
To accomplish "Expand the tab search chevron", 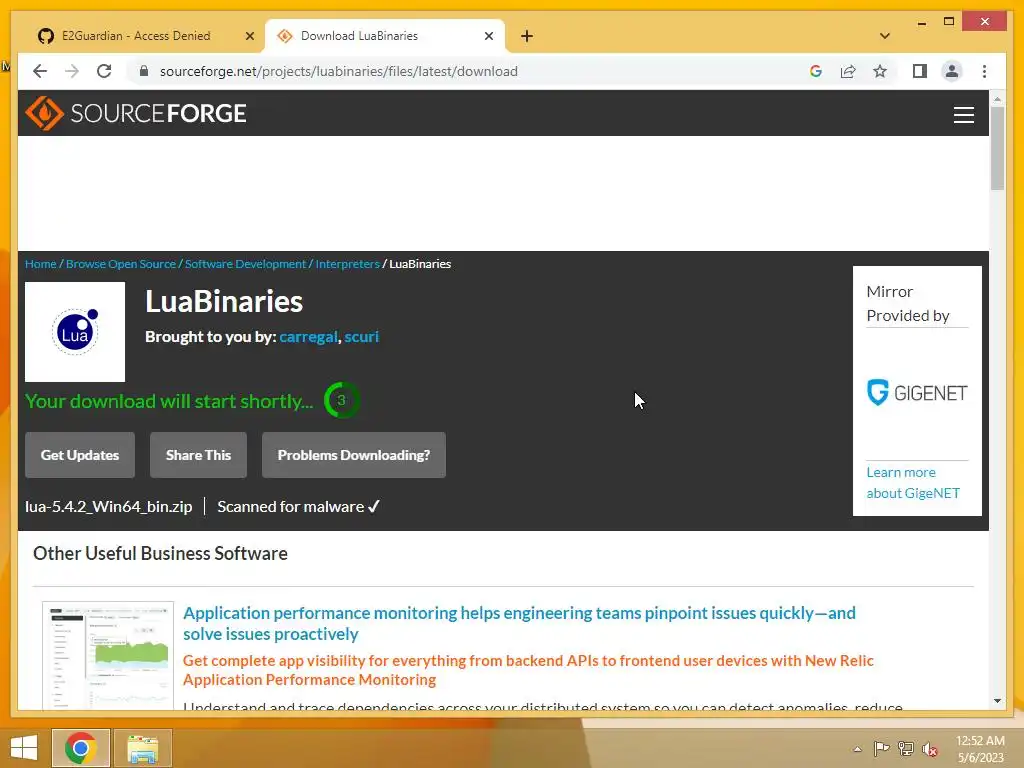I will click(885, 36).
